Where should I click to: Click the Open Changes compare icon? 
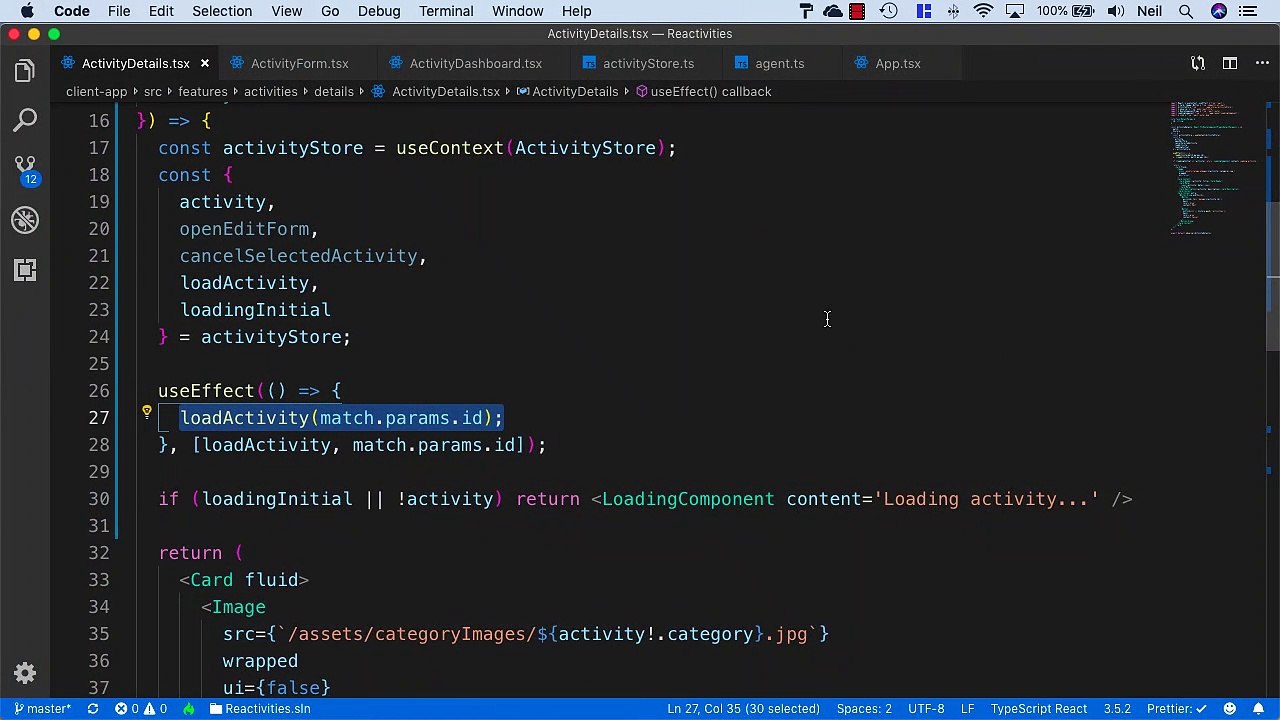[1198, 63]
